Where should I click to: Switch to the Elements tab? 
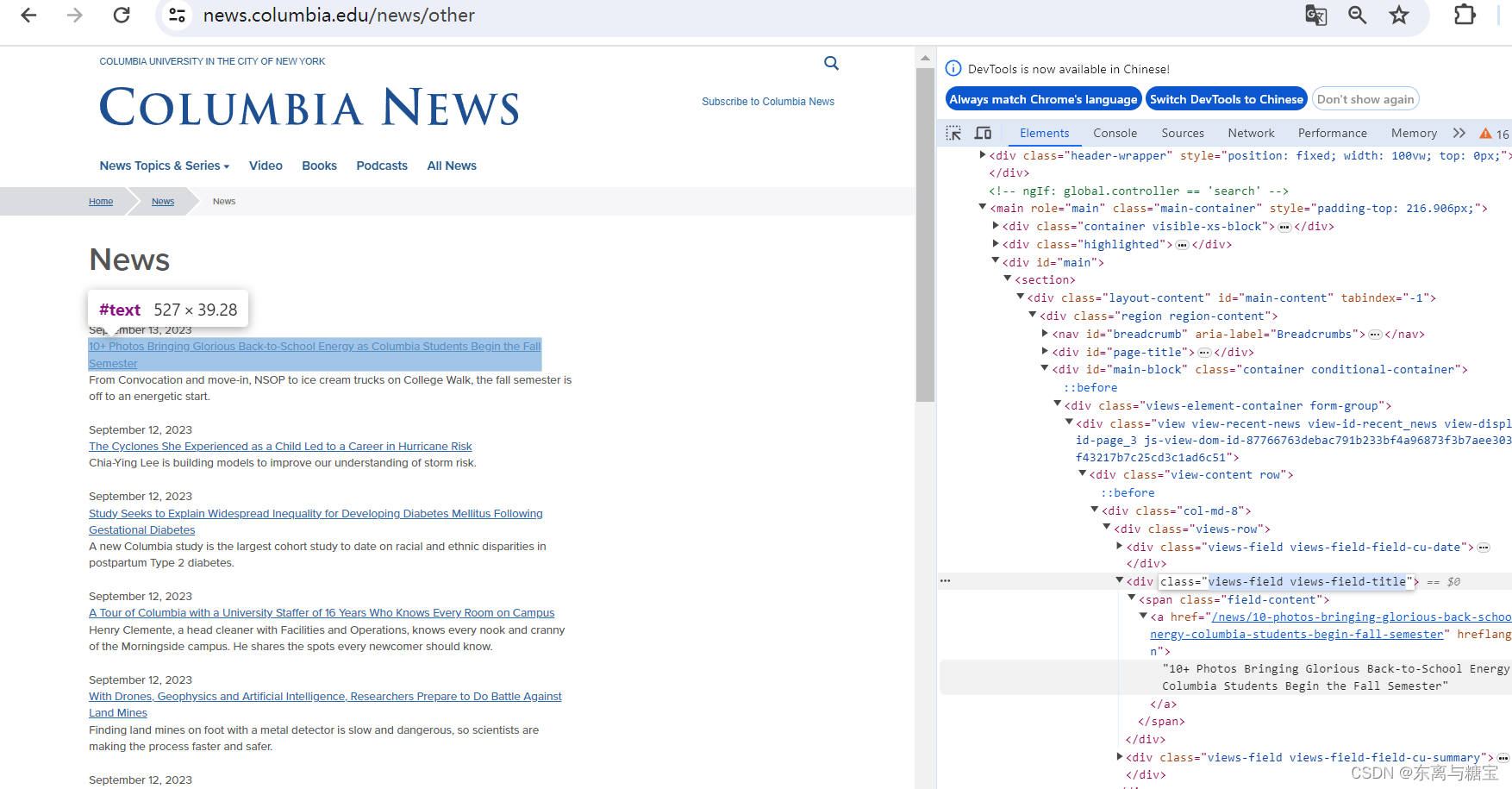click(1044, 133)
